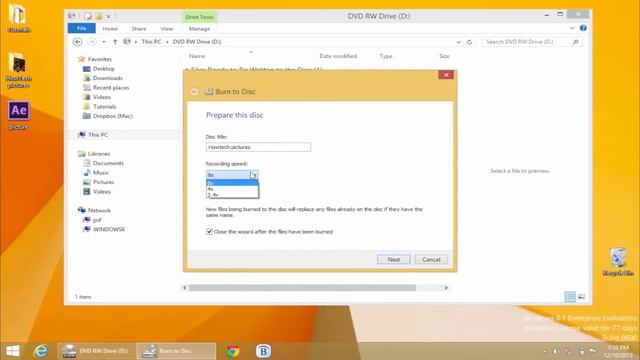Viewport: 640px width, 360px height.
Task: Expand the ribbon using the chevron
Action: click(572, 28)
